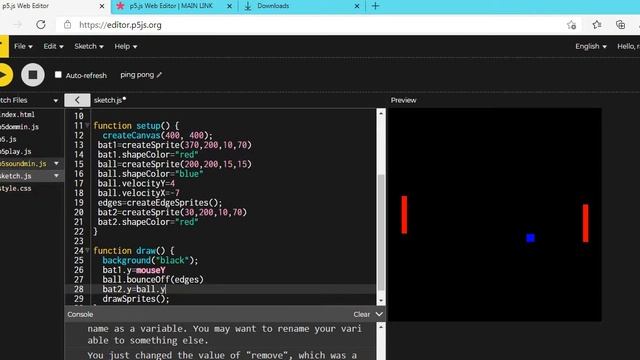Open p5.dom.min.js in the file list
The image size is (640, 360).
(19, 127)
